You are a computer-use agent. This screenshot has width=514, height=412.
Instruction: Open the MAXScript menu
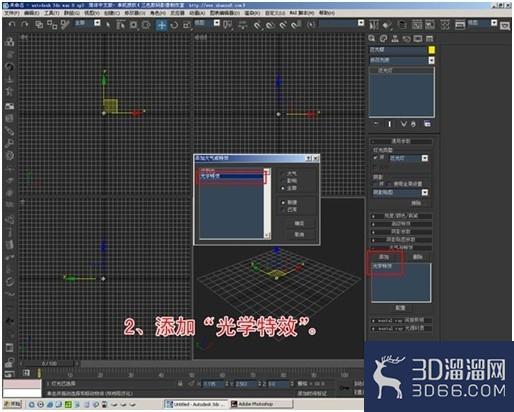click(302, 13)
